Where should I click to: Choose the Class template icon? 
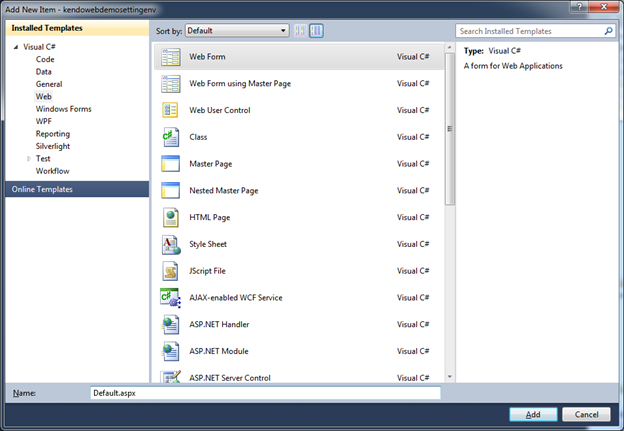click(170, 136)
